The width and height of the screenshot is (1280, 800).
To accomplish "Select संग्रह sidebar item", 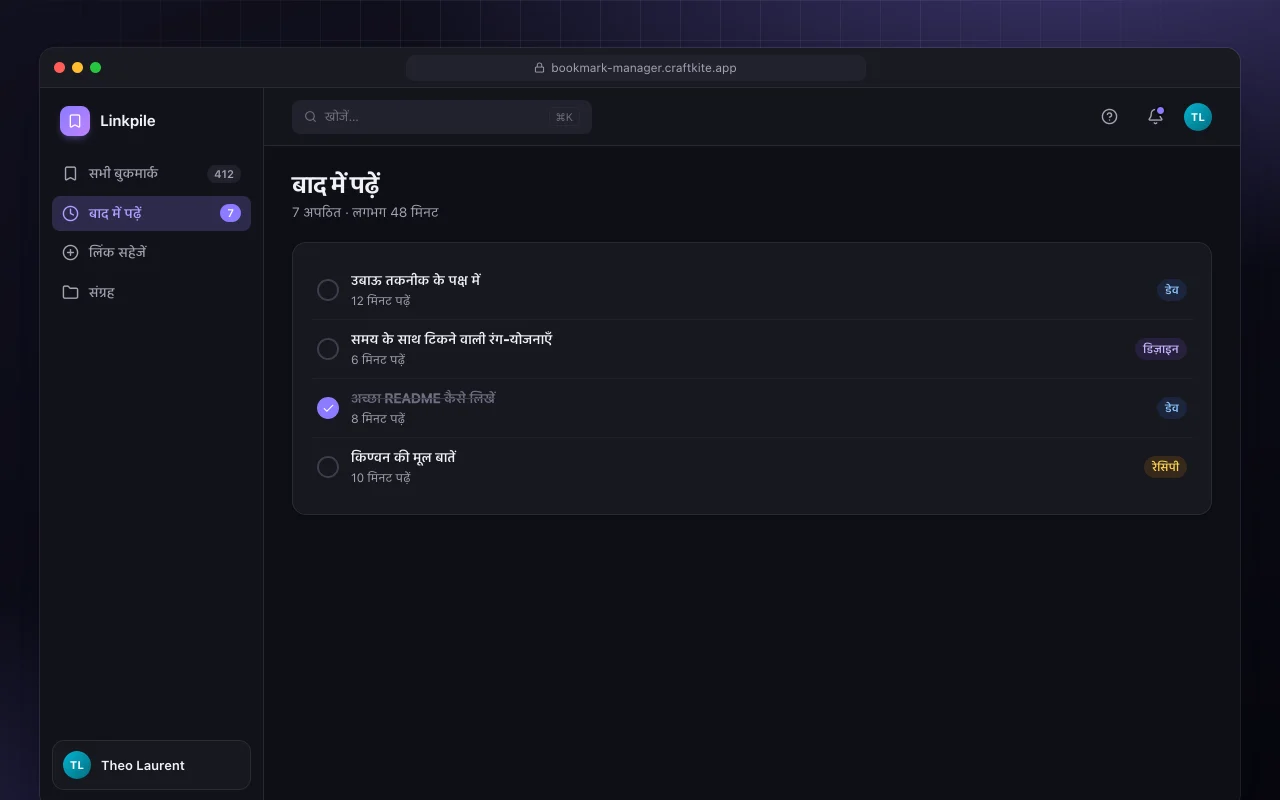I will (151, 293).
